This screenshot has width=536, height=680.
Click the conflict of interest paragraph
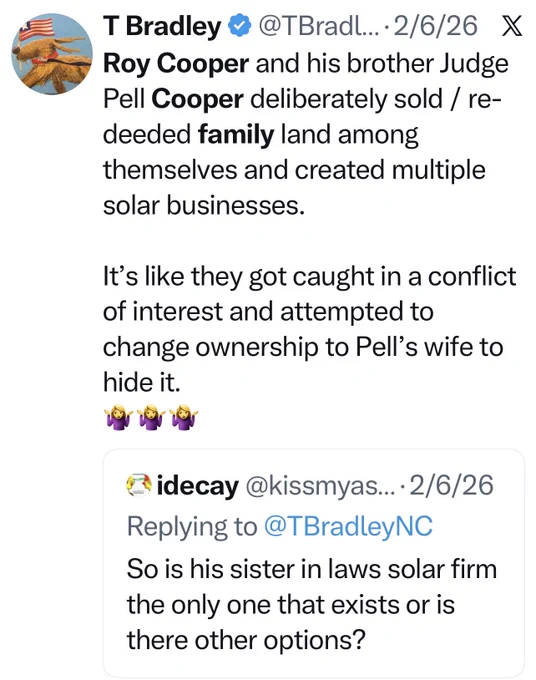(309, 329)
